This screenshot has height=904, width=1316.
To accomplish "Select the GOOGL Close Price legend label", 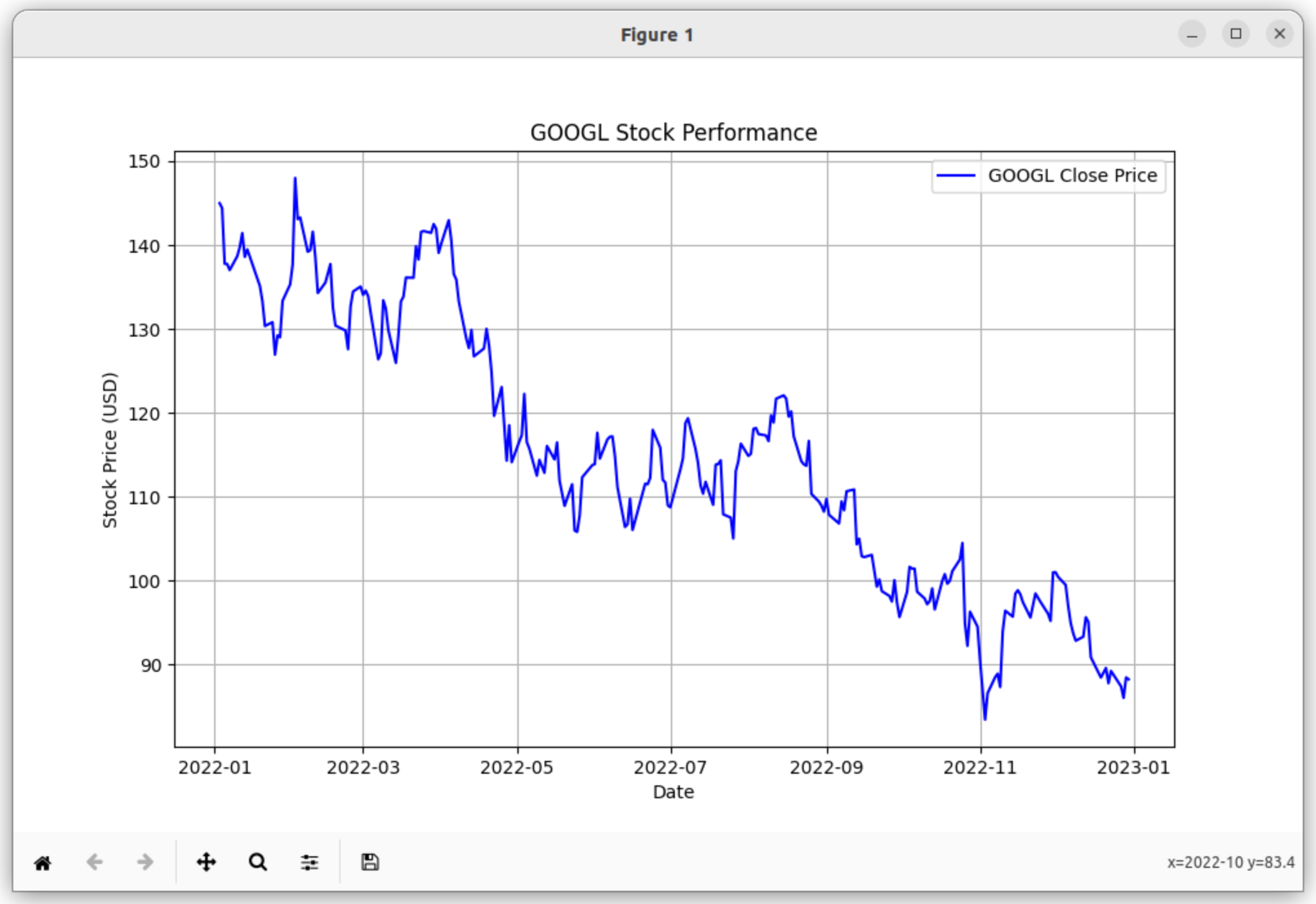I will [x=1072, y=175].
